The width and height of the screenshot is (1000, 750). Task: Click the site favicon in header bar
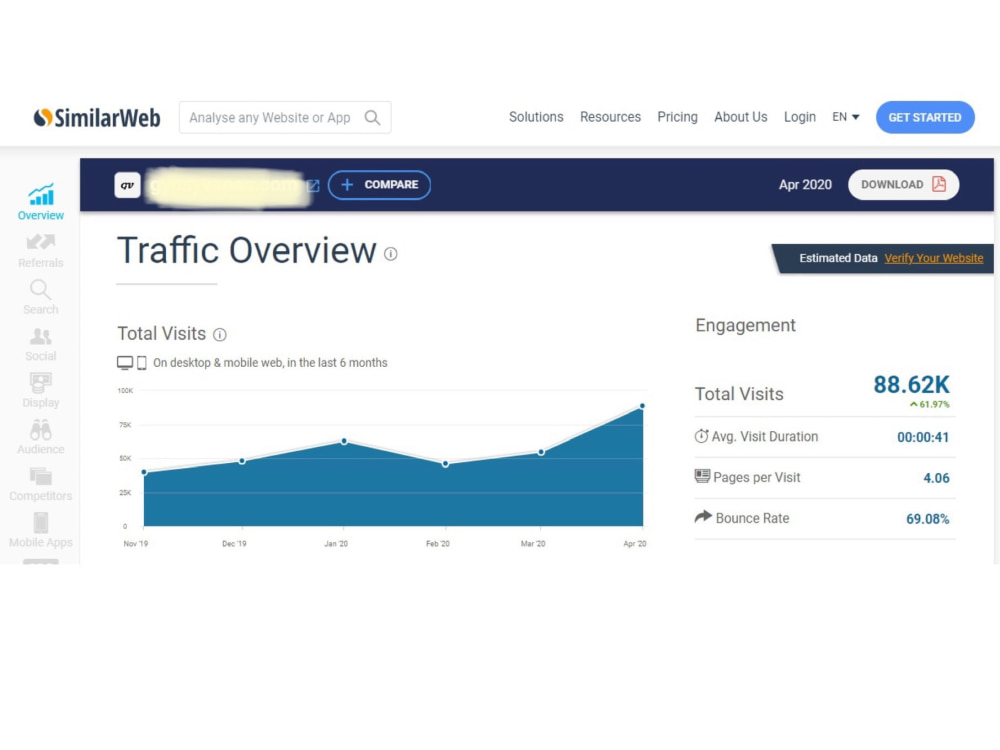tap(128, 185)
